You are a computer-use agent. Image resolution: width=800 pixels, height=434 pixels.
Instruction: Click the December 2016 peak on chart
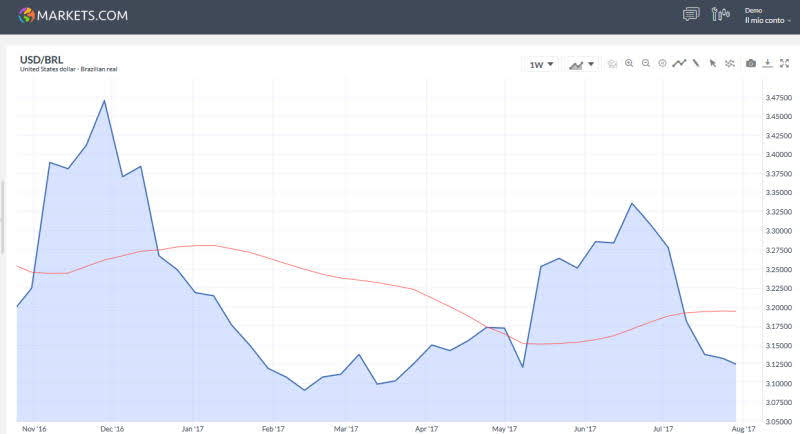(x=104, y=100)
